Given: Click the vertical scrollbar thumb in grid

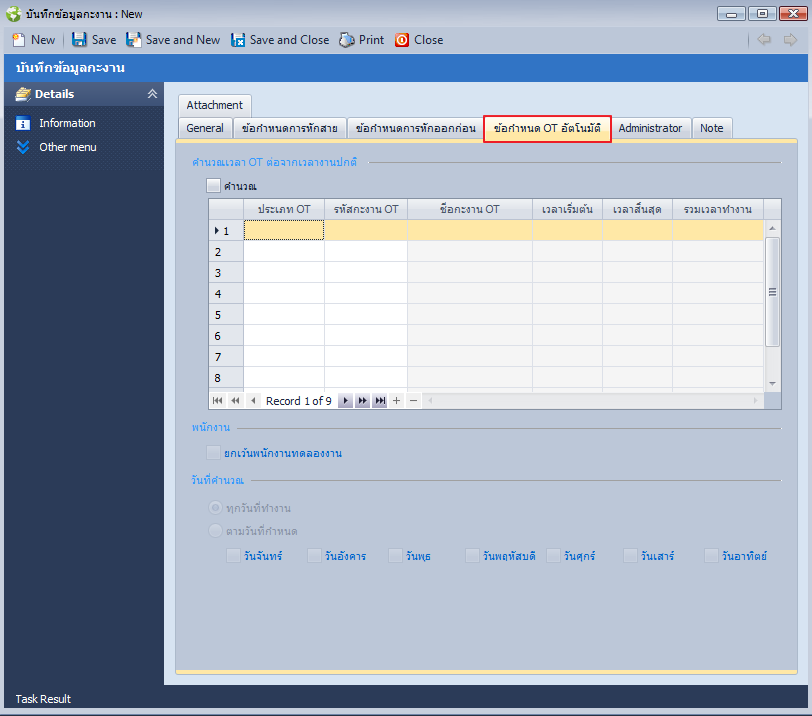Looking at the screenshot, I should pos(772,292).
